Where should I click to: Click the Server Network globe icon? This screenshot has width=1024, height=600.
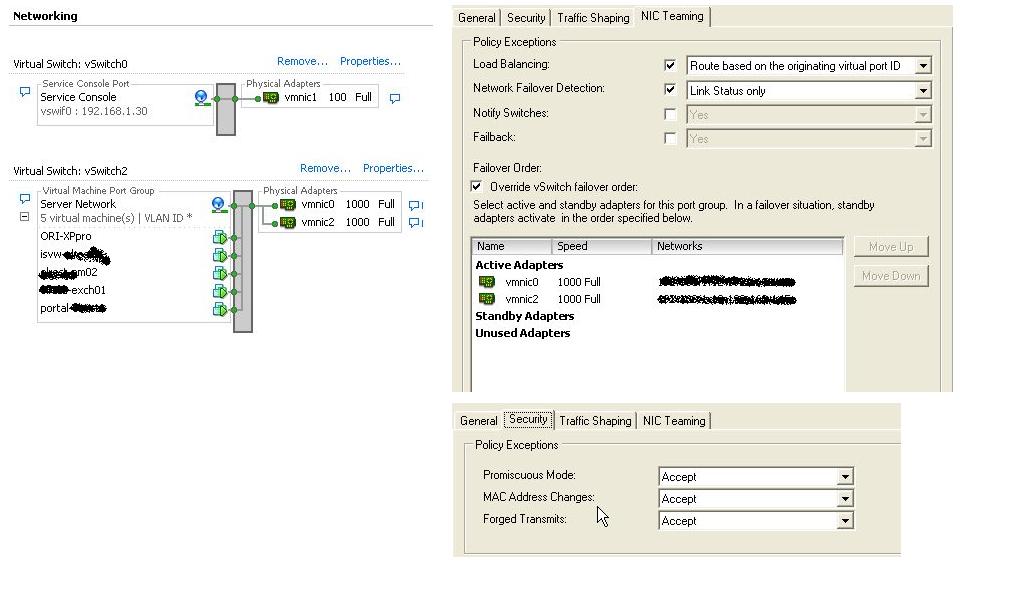tap(218, 204)
